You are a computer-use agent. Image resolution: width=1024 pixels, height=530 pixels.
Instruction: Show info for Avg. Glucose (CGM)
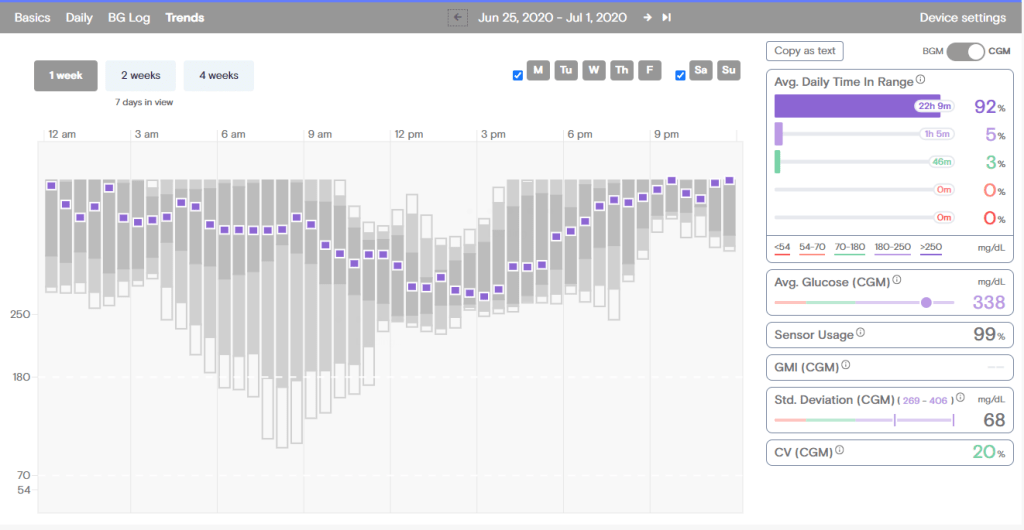(x=896, y=281)
